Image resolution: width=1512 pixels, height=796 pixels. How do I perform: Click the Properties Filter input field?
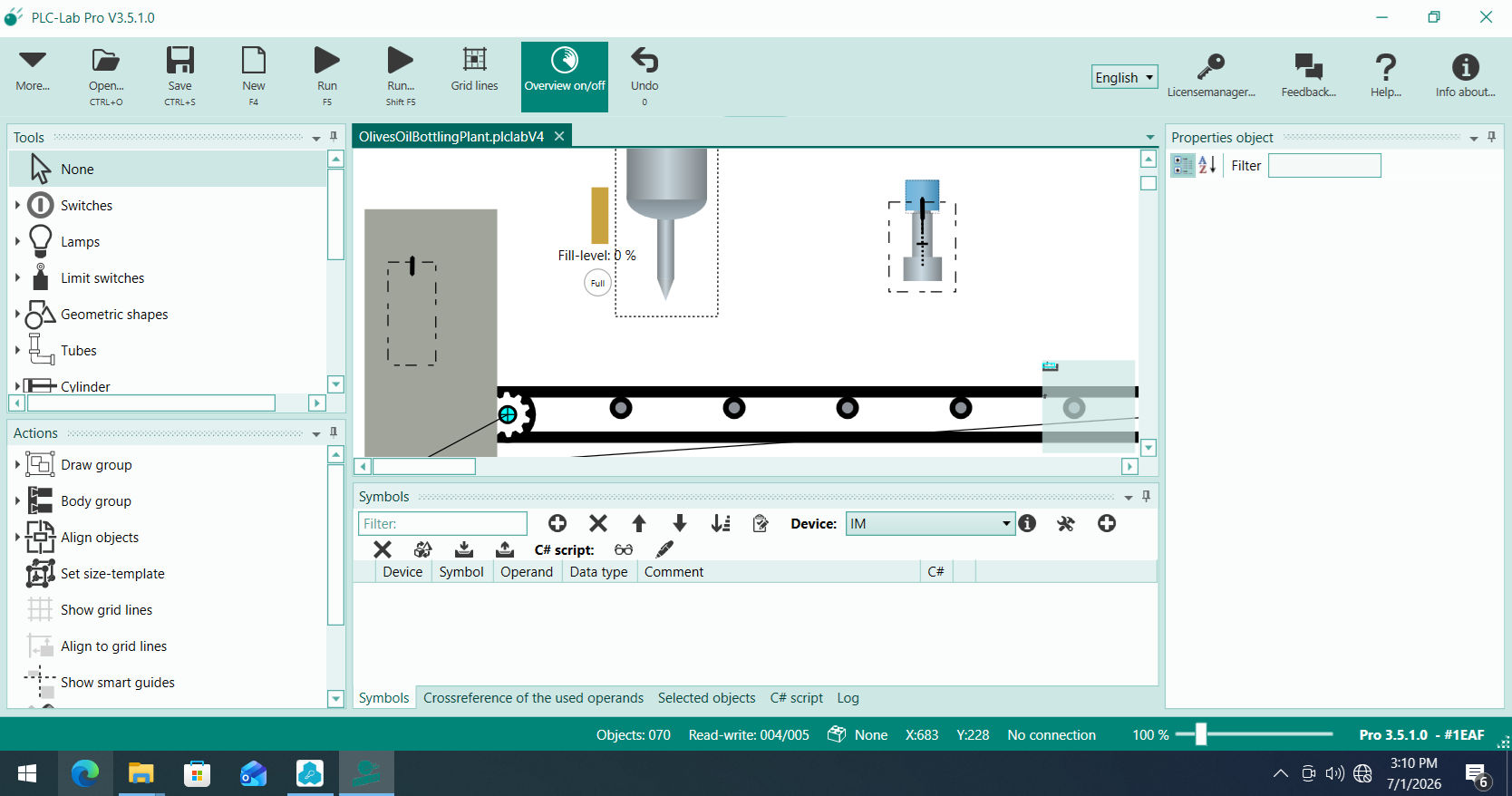[1324, 165]
